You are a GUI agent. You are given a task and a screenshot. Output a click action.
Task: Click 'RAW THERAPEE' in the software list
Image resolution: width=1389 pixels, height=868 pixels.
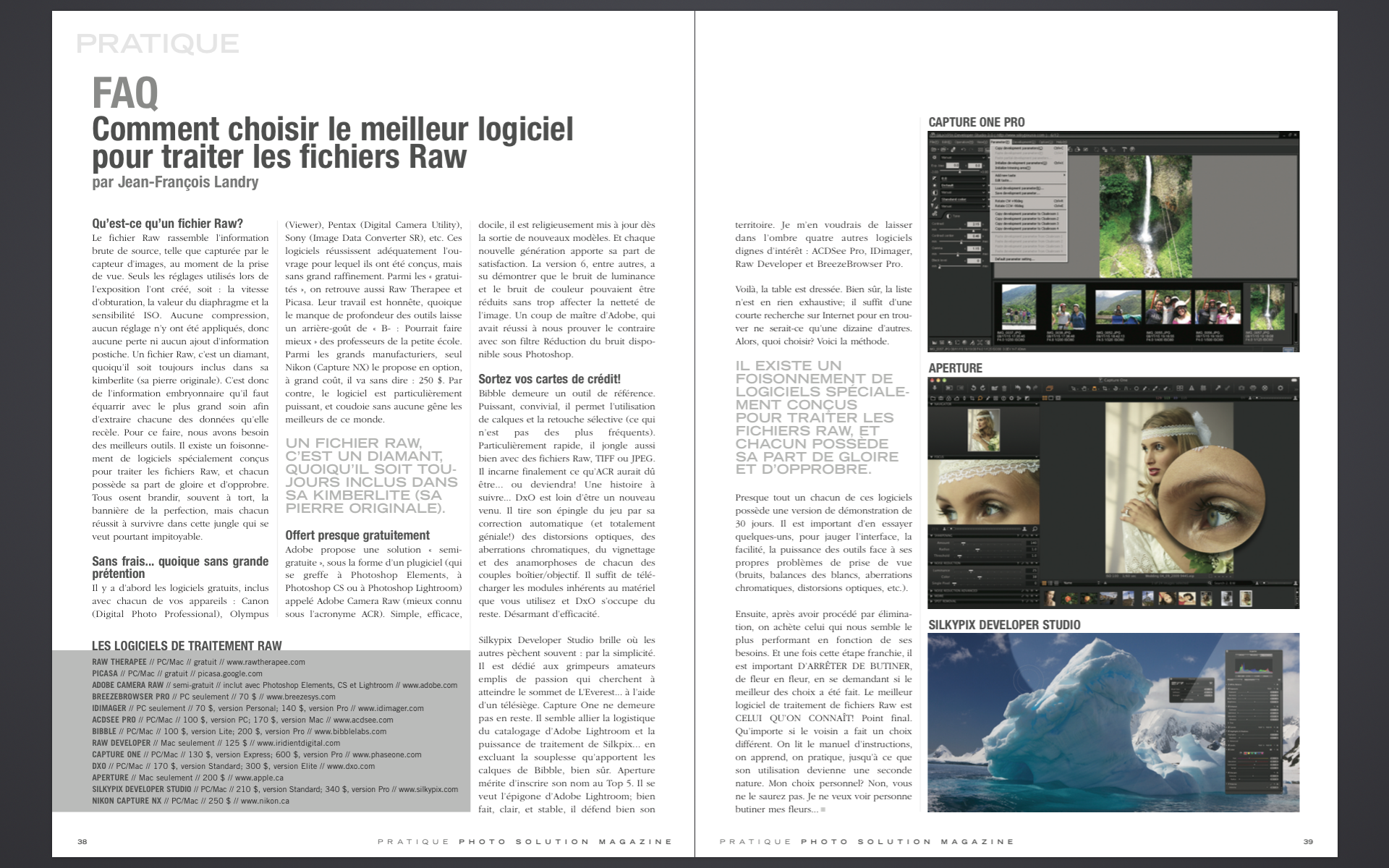coord(119,662)
